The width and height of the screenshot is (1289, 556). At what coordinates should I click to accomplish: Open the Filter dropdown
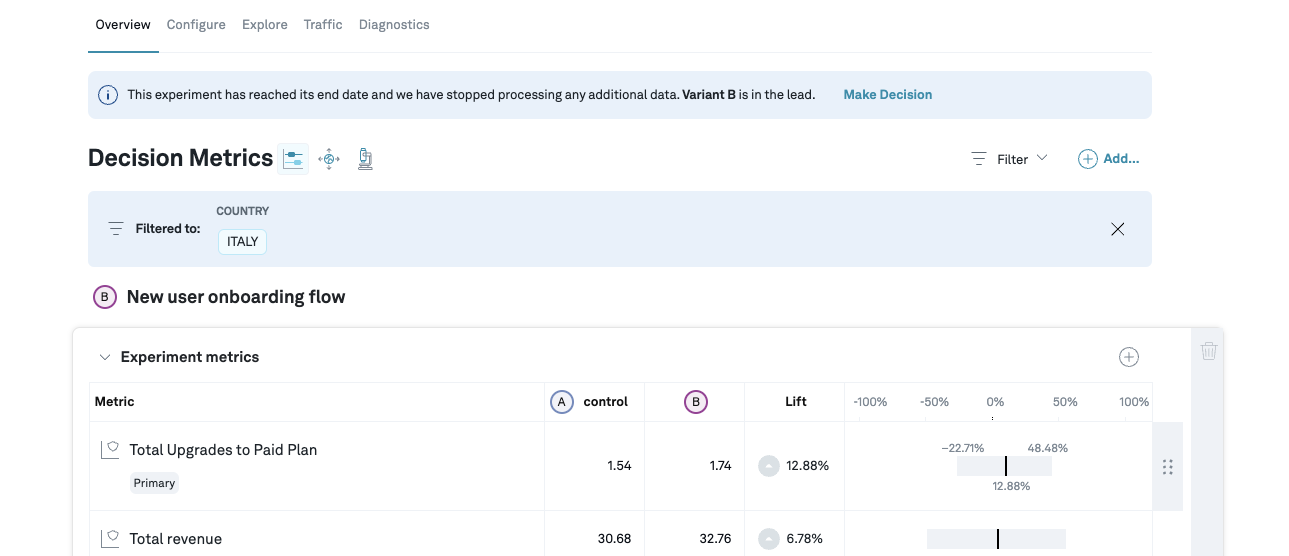pos(1010,159)
